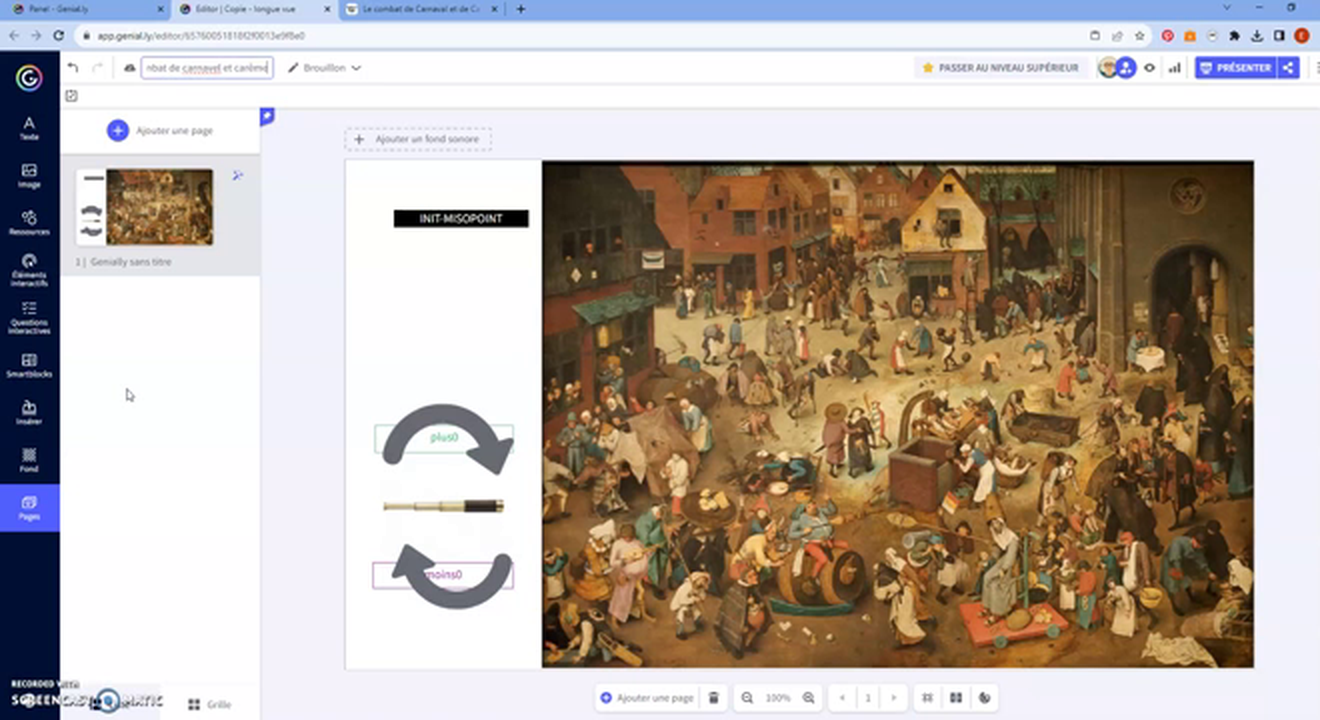
Task: Click the undo arrow
Action: [73, 68]
